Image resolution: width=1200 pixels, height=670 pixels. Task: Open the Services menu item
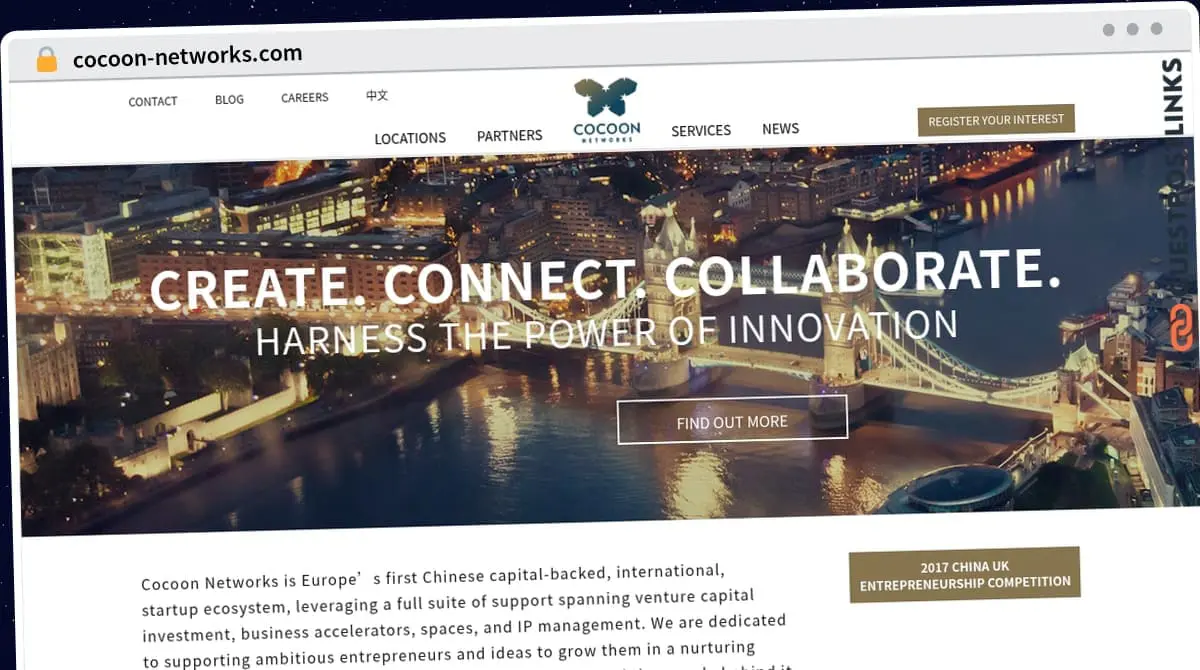[701, 130]
